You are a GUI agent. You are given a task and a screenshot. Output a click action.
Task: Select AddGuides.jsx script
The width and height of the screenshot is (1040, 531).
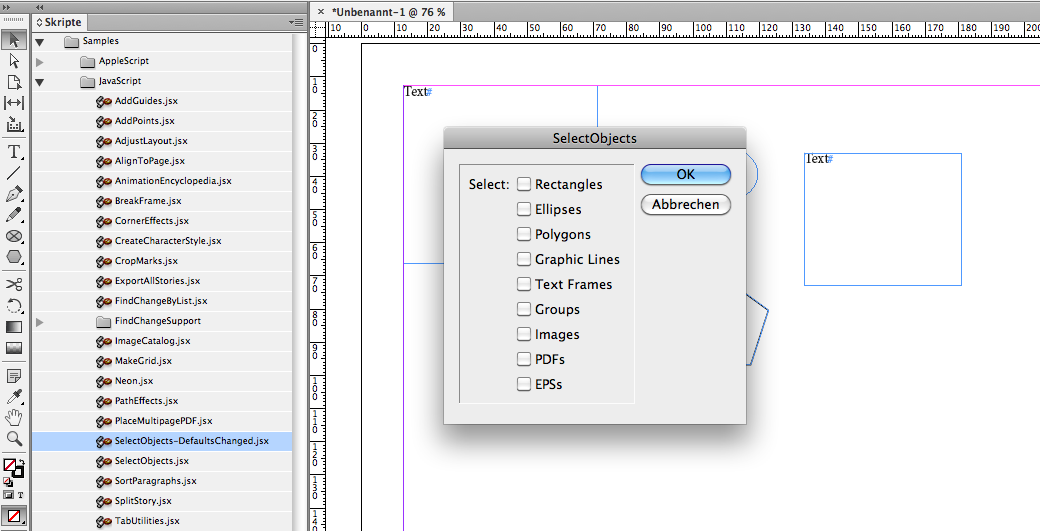pos(162,101)
